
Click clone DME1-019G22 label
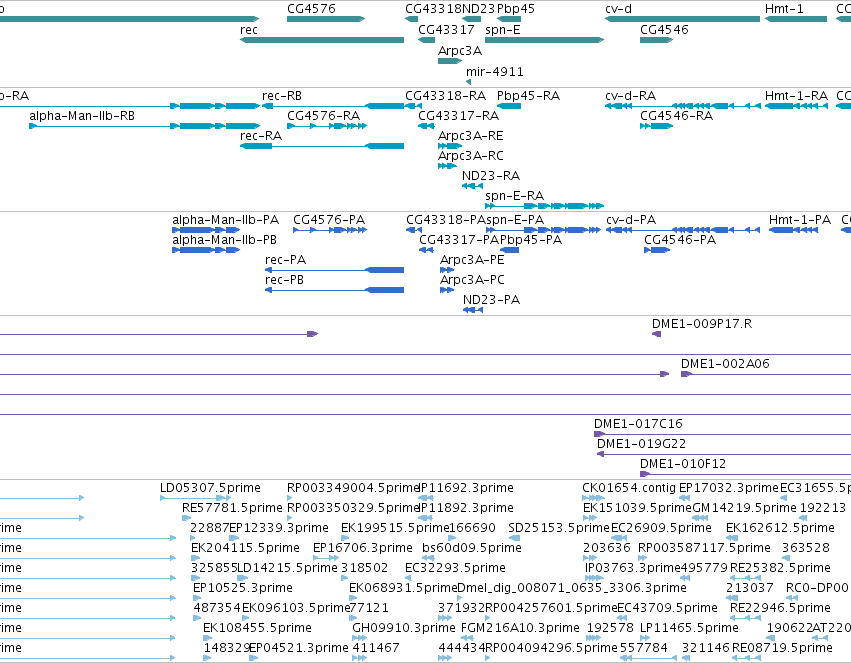(641, 444)
